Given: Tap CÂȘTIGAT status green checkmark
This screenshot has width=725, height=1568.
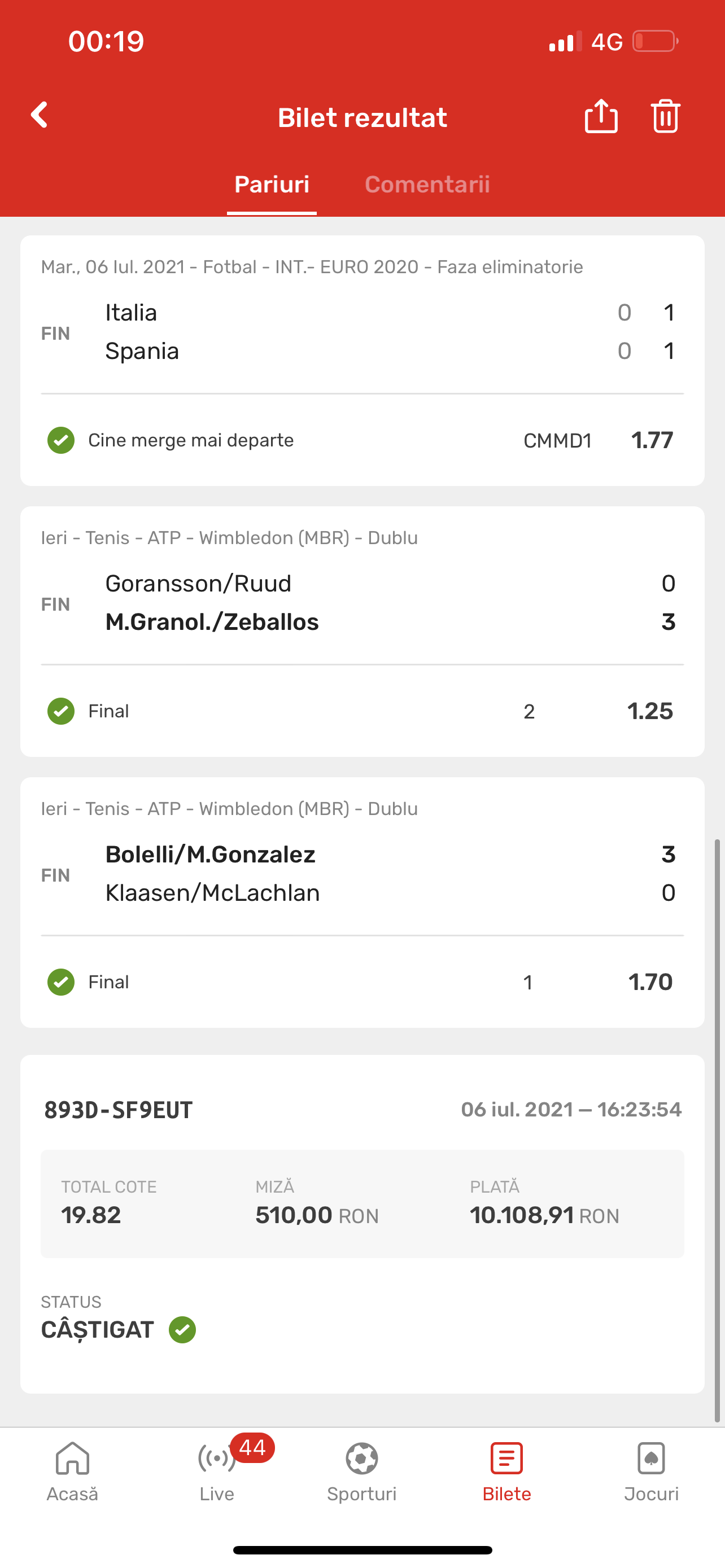Looking at the screenshot, I should pyautogui.click(x=182, y=1329).
